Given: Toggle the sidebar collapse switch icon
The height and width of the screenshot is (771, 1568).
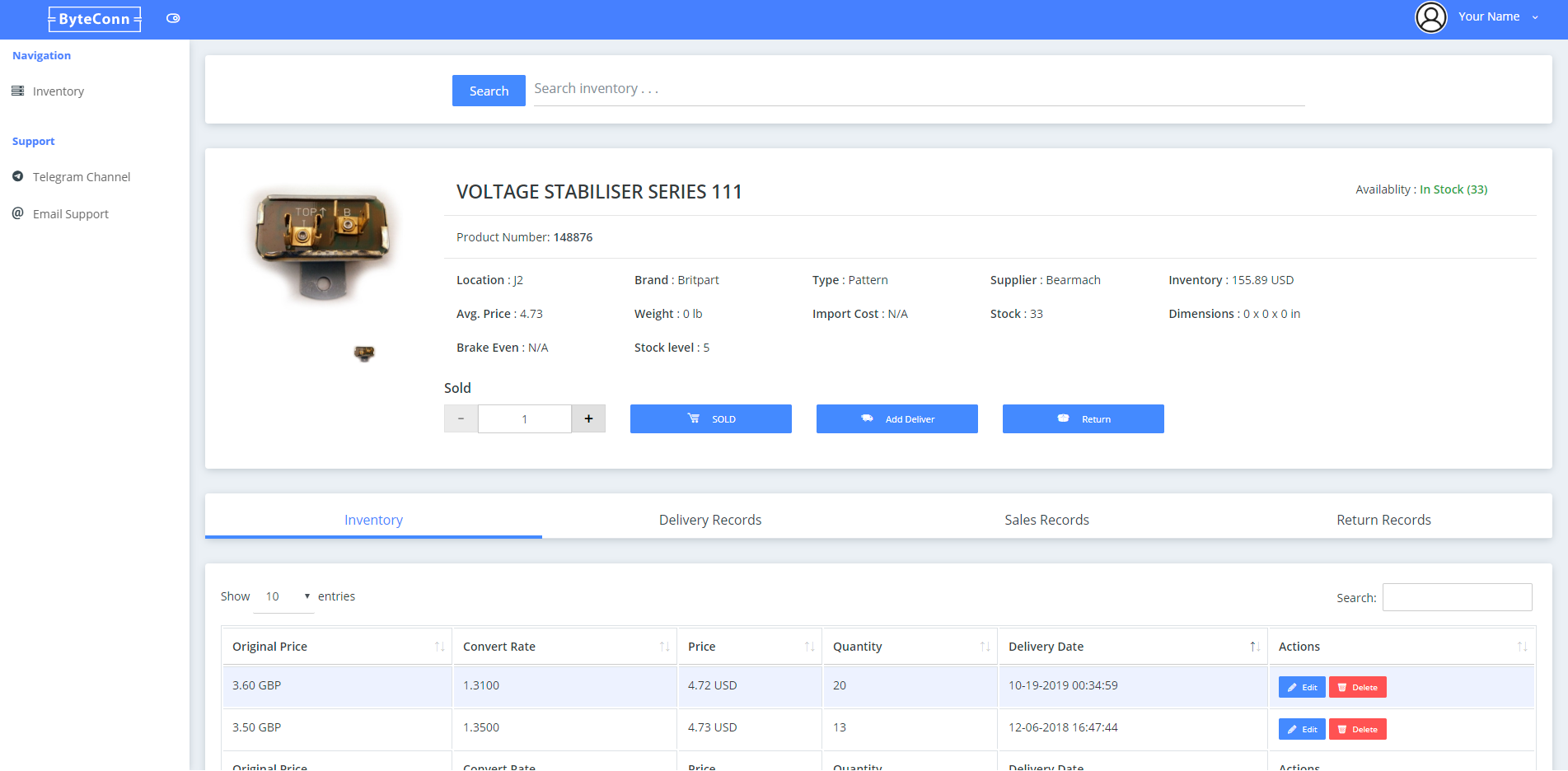Looking at the screenshot, I should [x=173, y=18].
